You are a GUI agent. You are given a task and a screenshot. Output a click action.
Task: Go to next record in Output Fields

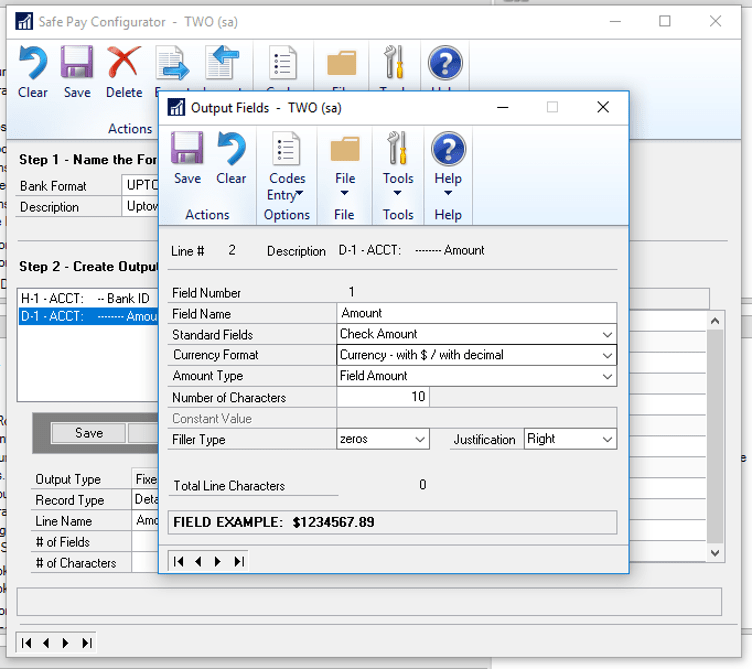pos(218,562)
